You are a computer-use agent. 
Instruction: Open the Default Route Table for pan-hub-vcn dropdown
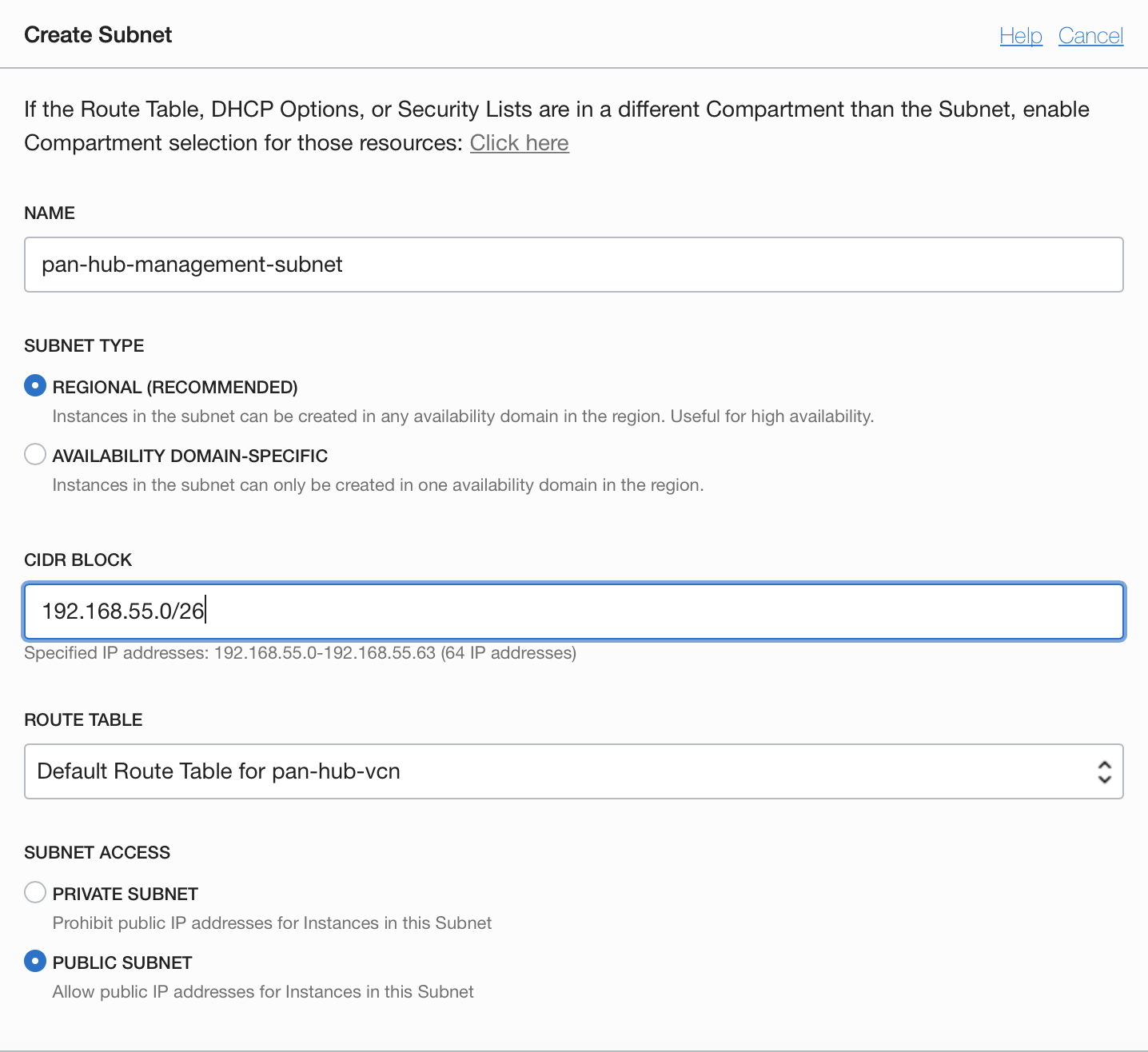coord(560,771)
